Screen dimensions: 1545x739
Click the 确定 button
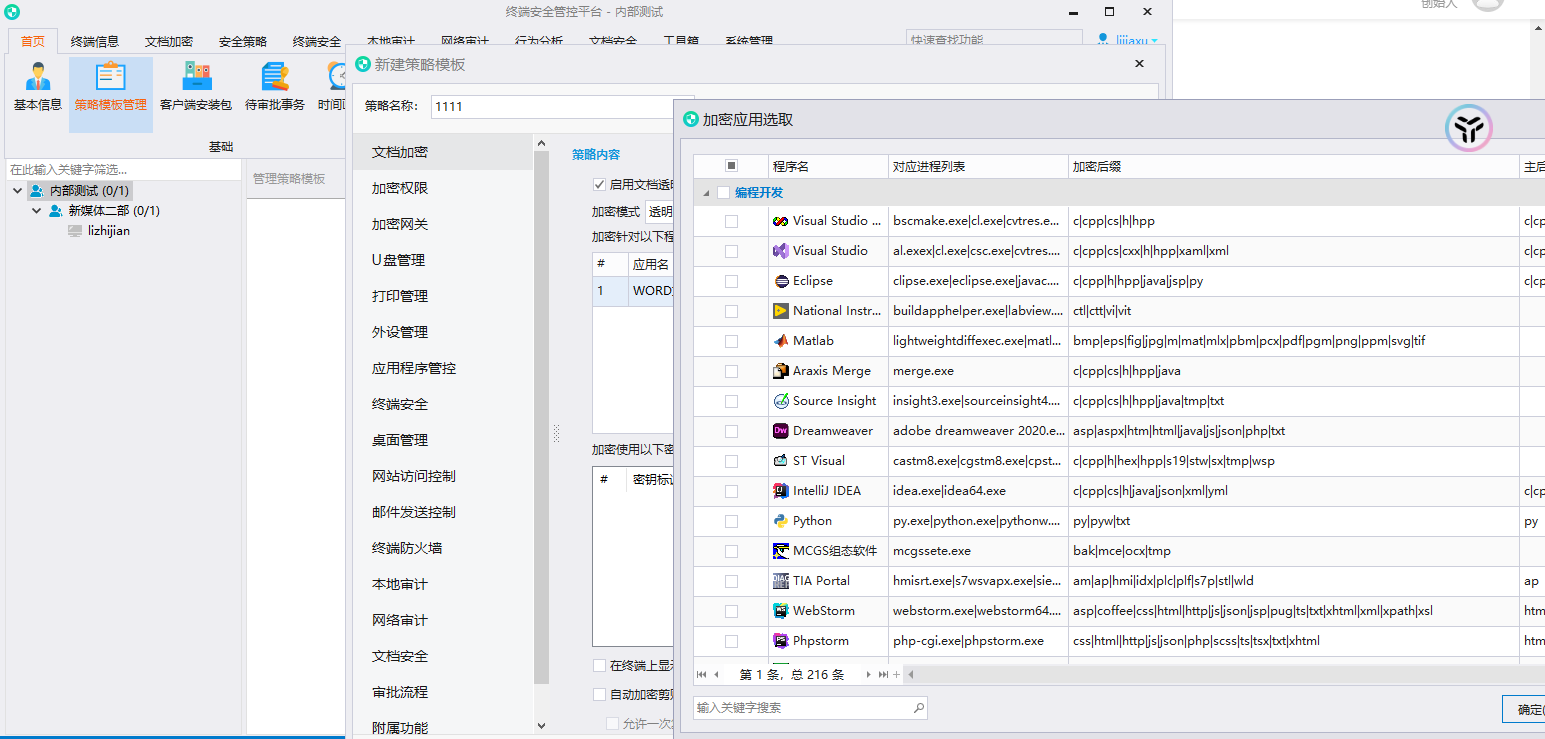pos(1525,709)
